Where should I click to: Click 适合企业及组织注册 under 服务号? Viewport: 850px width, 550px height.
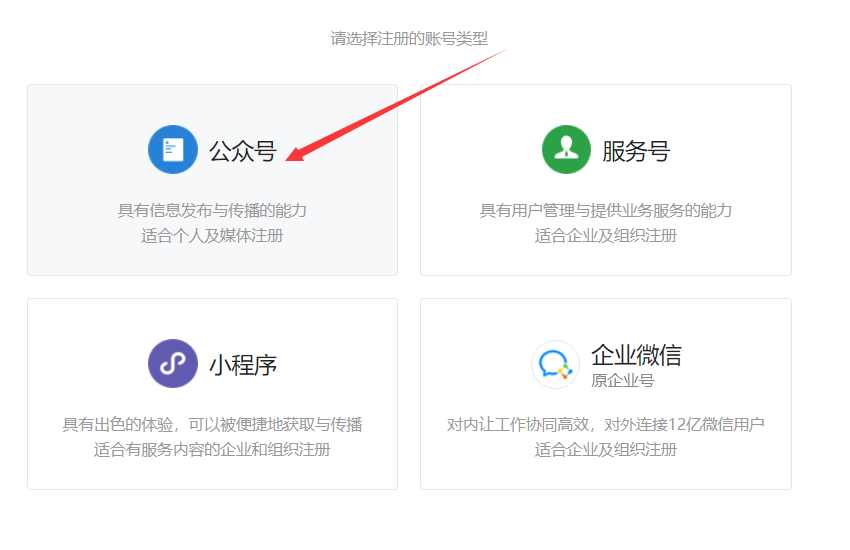pos(606,236)
